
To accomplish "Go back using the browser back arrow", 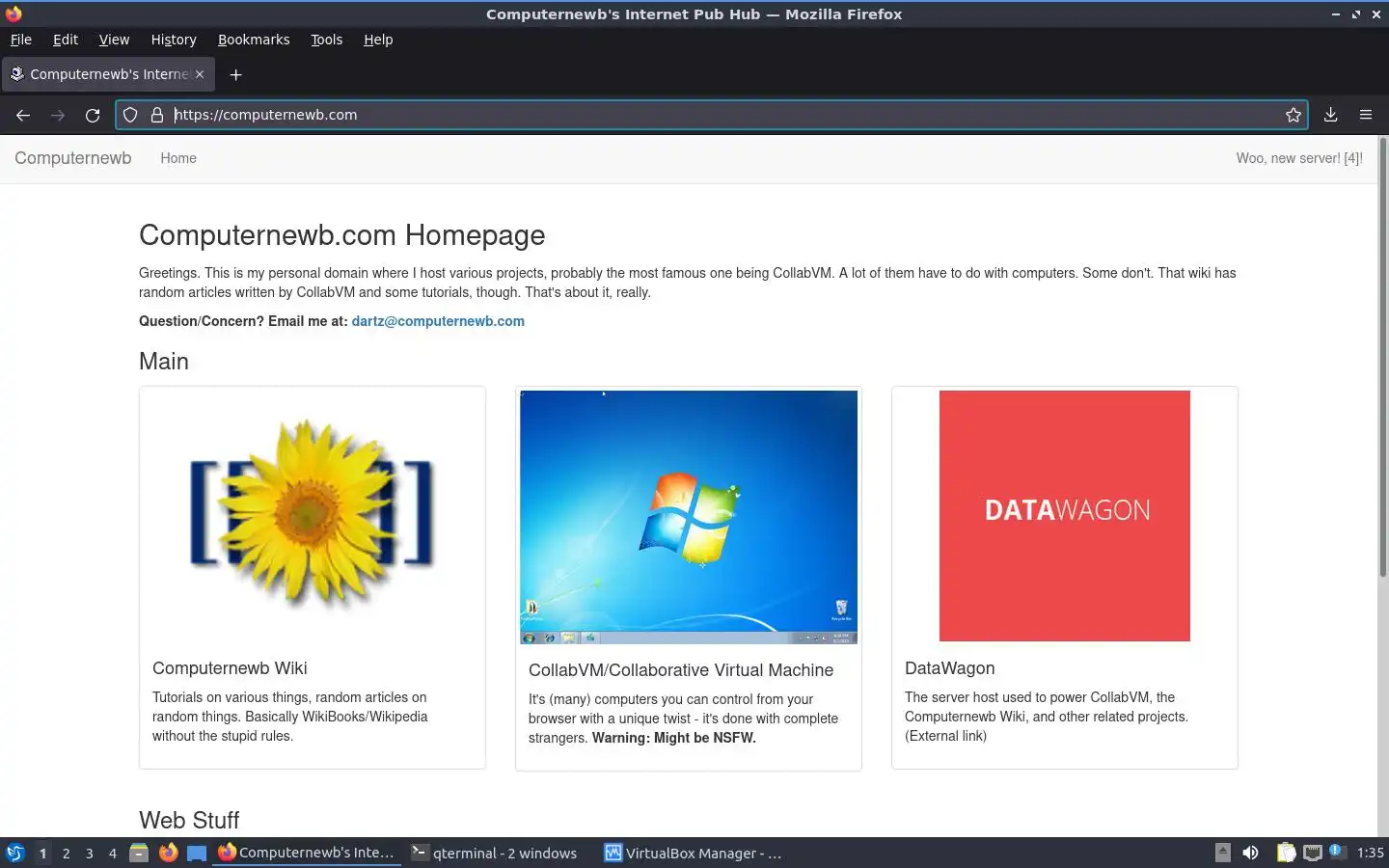I will (23, 115).
